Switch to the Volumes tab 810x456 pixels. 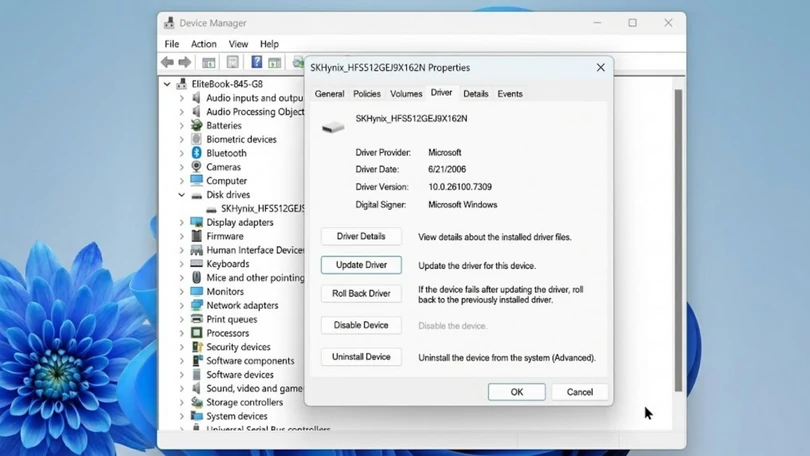(x=406, y=93)
